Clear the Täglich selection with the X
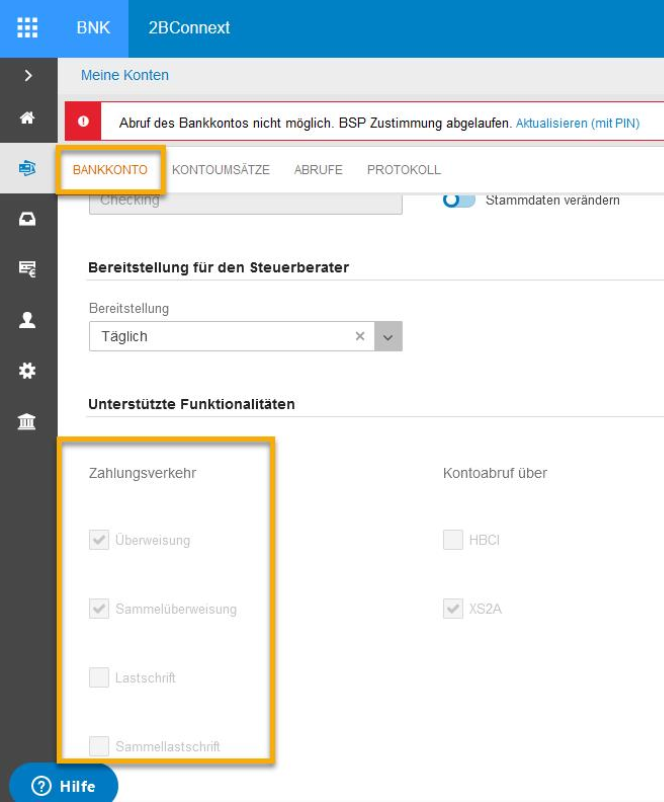664x802 pixels. click(360, 336)
